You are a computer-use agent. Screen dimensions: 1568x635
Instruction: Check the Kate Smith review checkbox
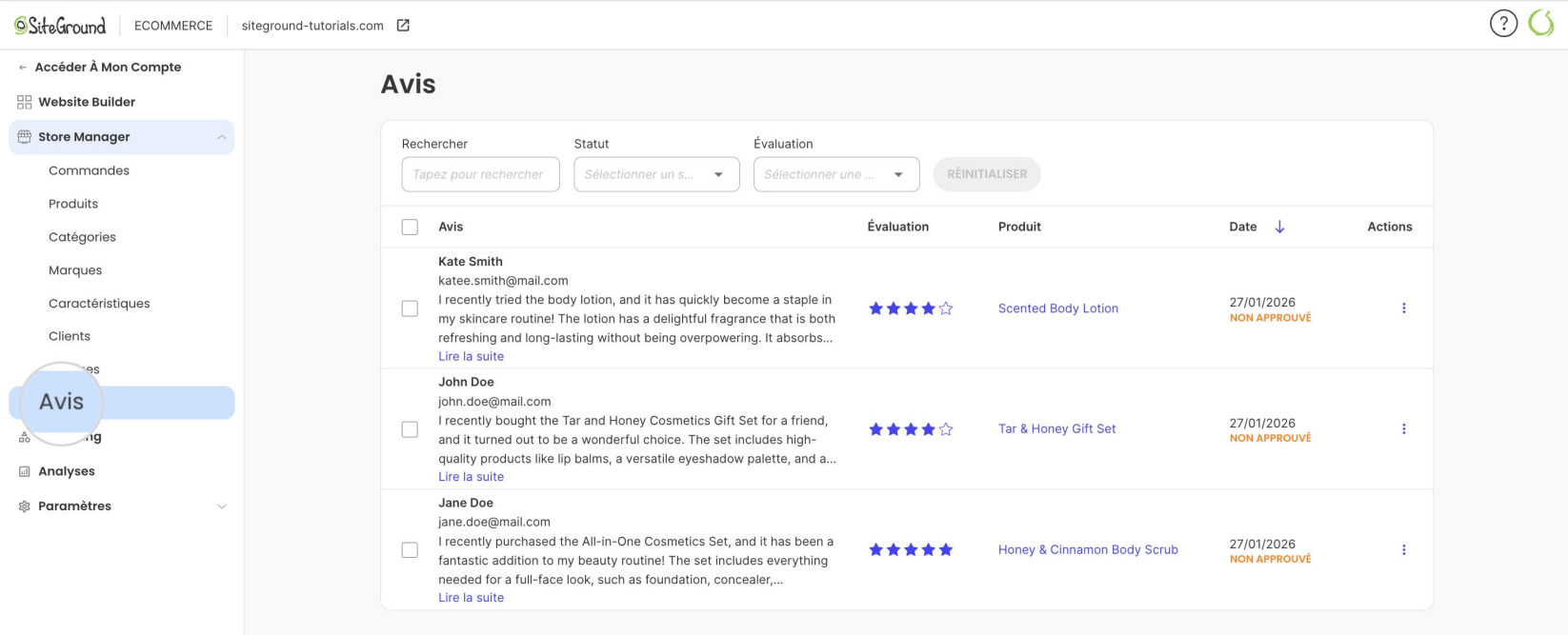click(410, 308)
